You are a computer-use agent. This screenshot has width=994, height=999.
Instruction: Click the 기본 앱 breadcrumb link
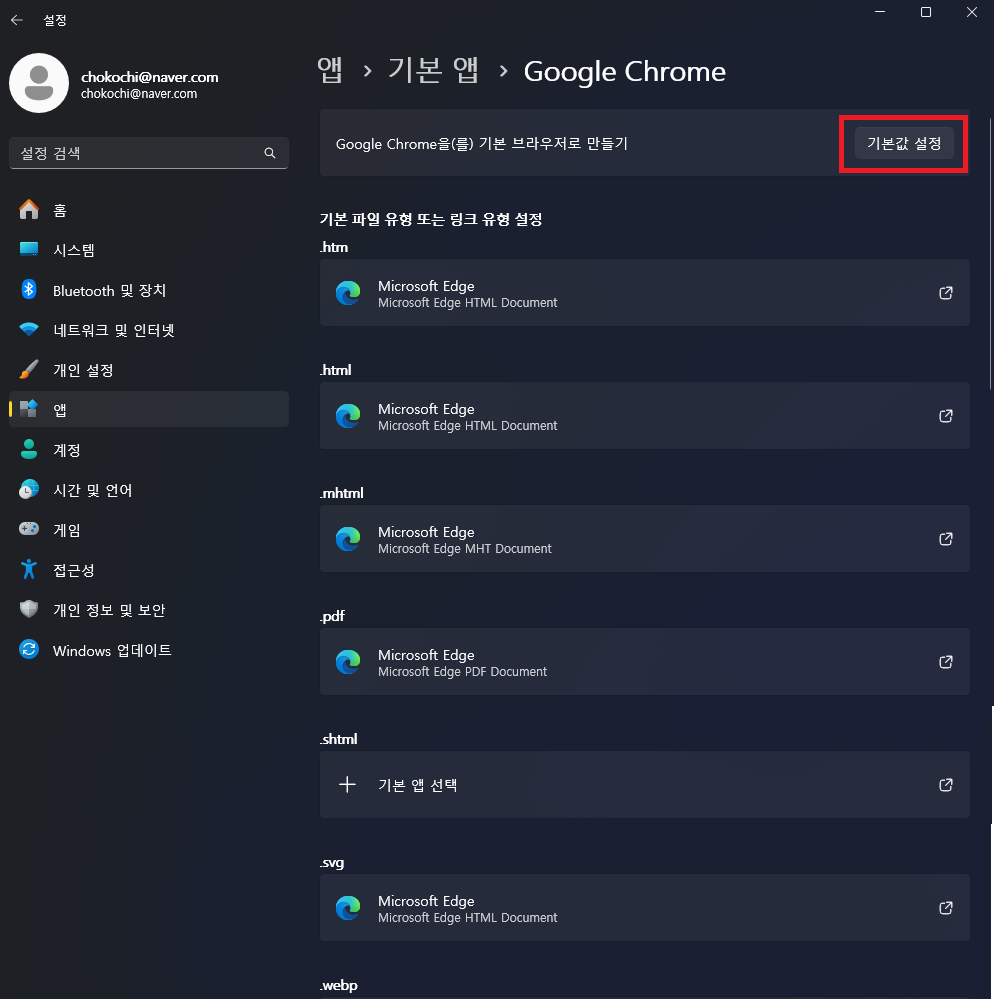tap(433, 70)
